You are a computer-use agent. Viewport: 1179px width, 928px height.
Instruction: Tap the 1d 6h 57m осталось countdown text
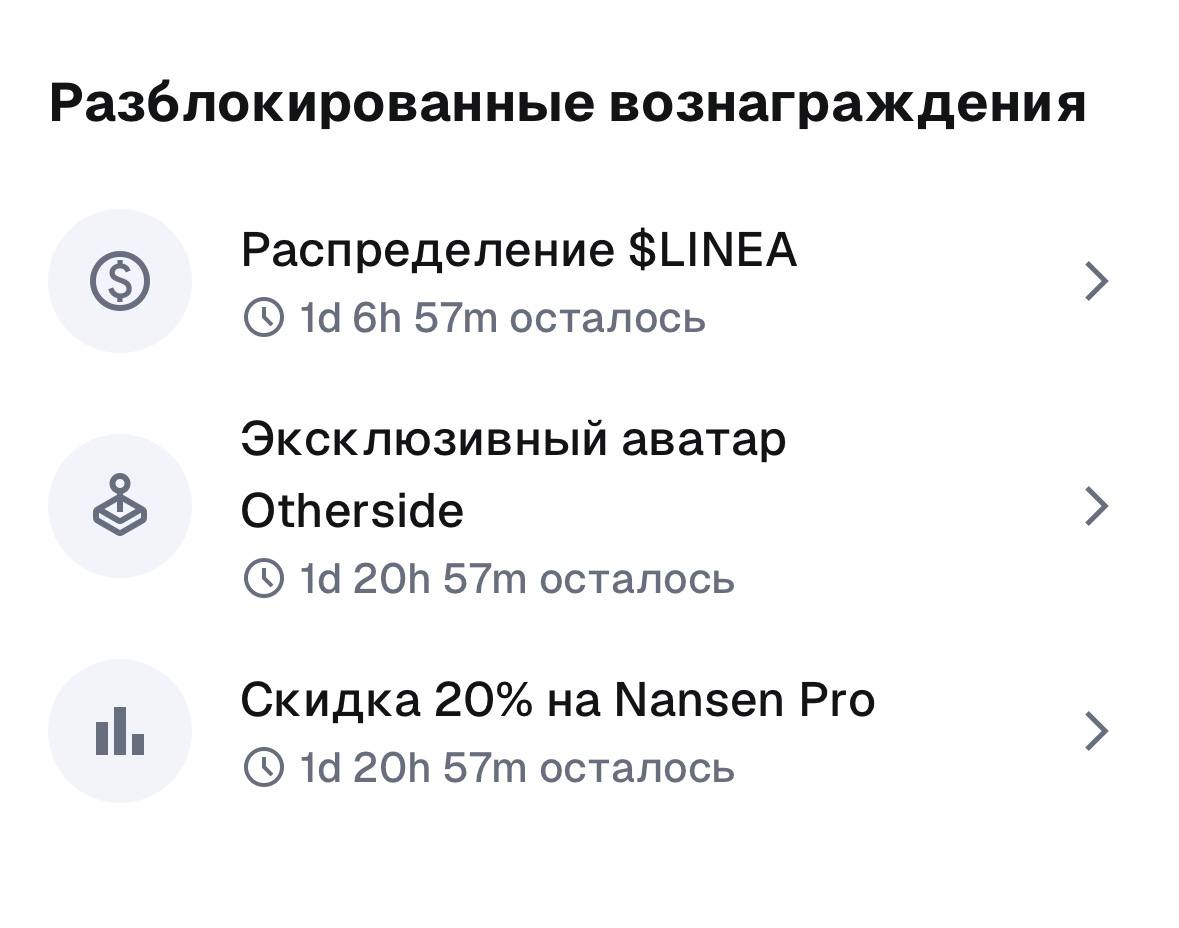click(x=500, y=318)
